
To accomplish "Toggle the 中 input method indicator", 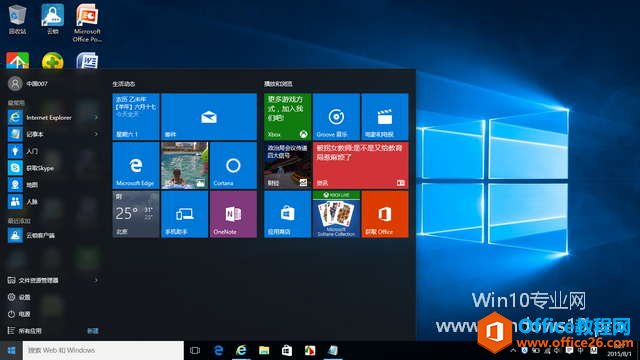I will pos(581,351).
